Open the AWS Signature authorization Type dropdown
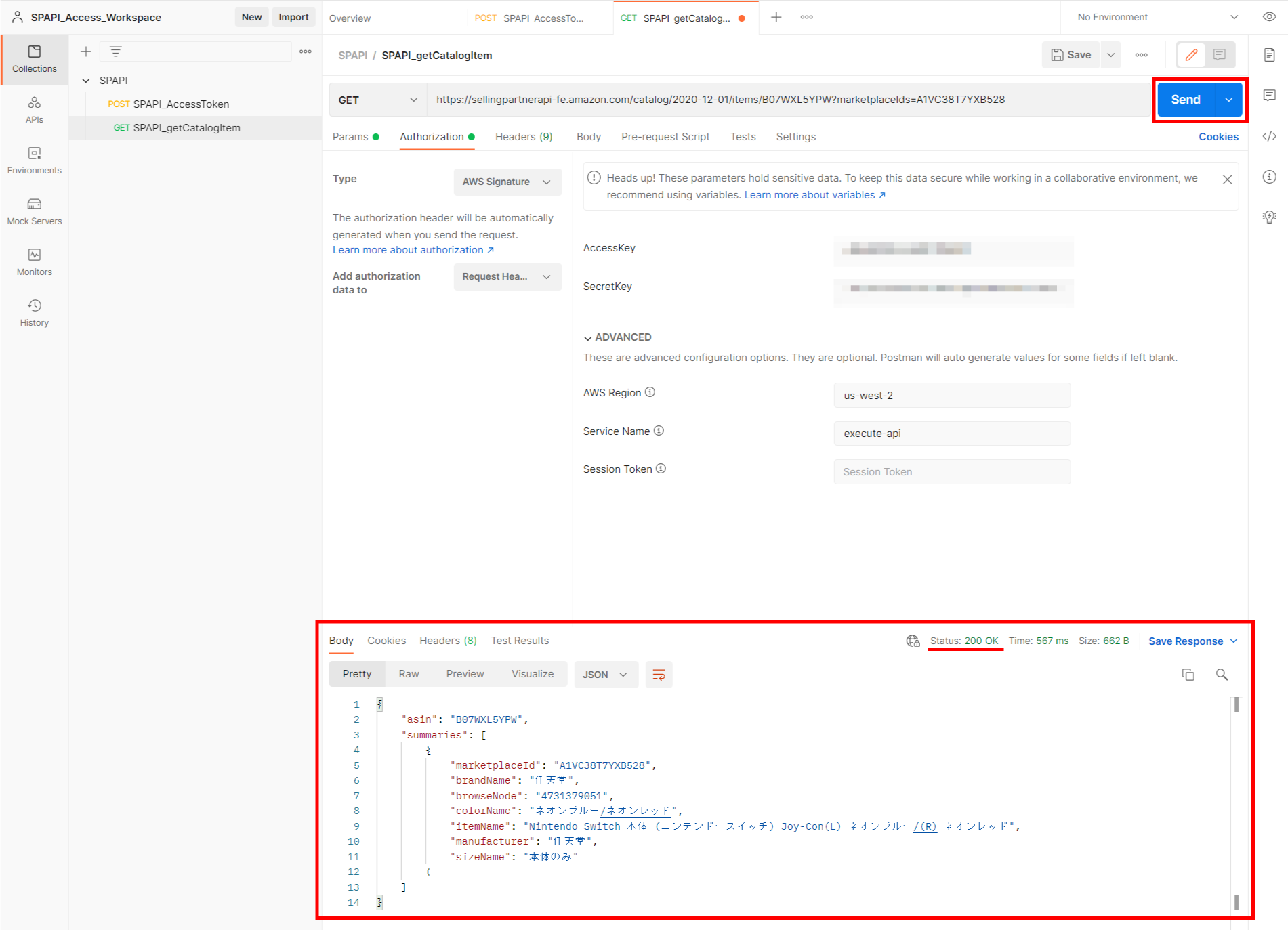This screenshot has height=930, width=1288. click(507, 182)
